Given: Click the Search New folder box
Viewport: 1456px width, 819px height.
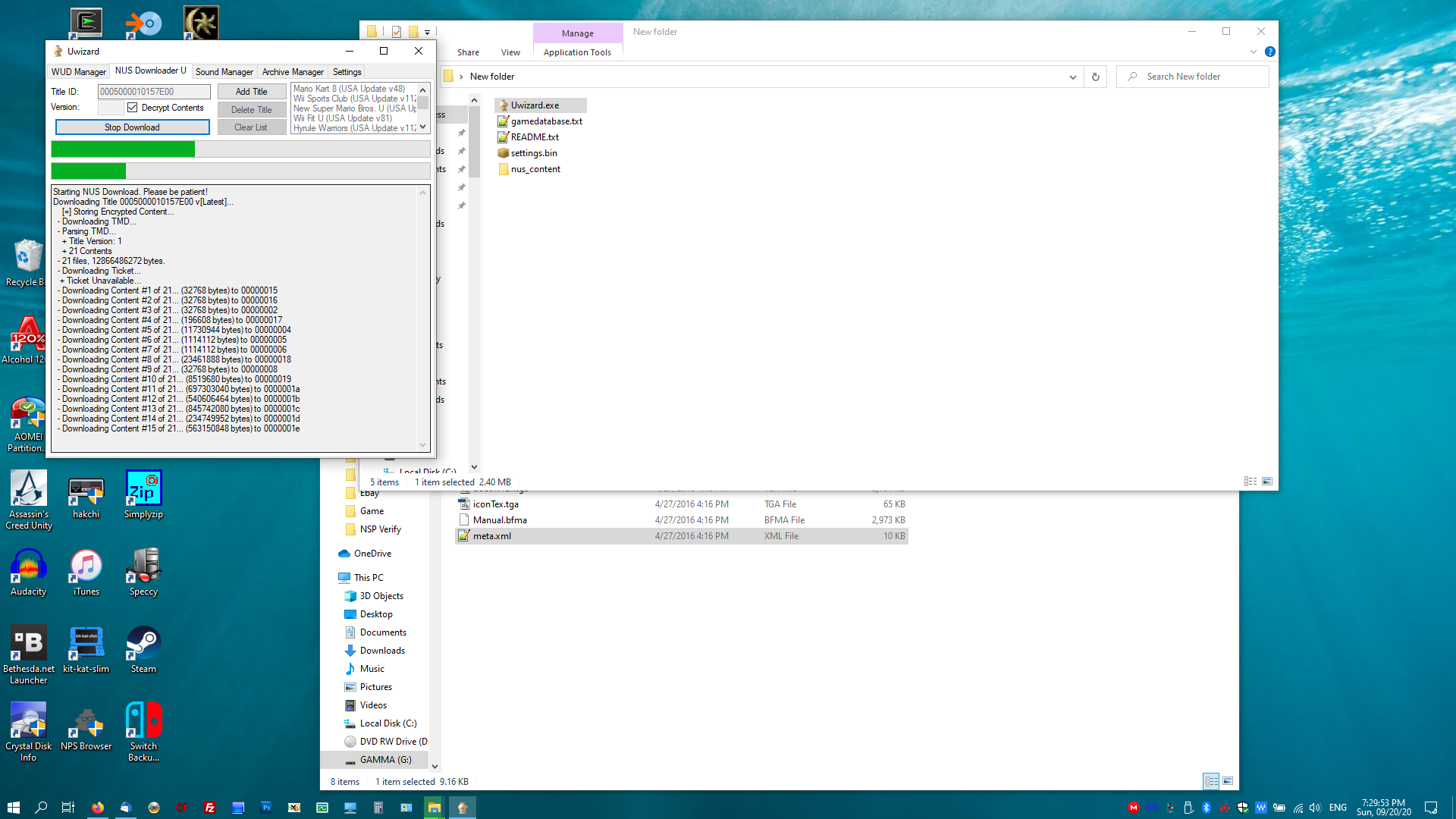Looking at the screenshot, I should coord(1192,77).
